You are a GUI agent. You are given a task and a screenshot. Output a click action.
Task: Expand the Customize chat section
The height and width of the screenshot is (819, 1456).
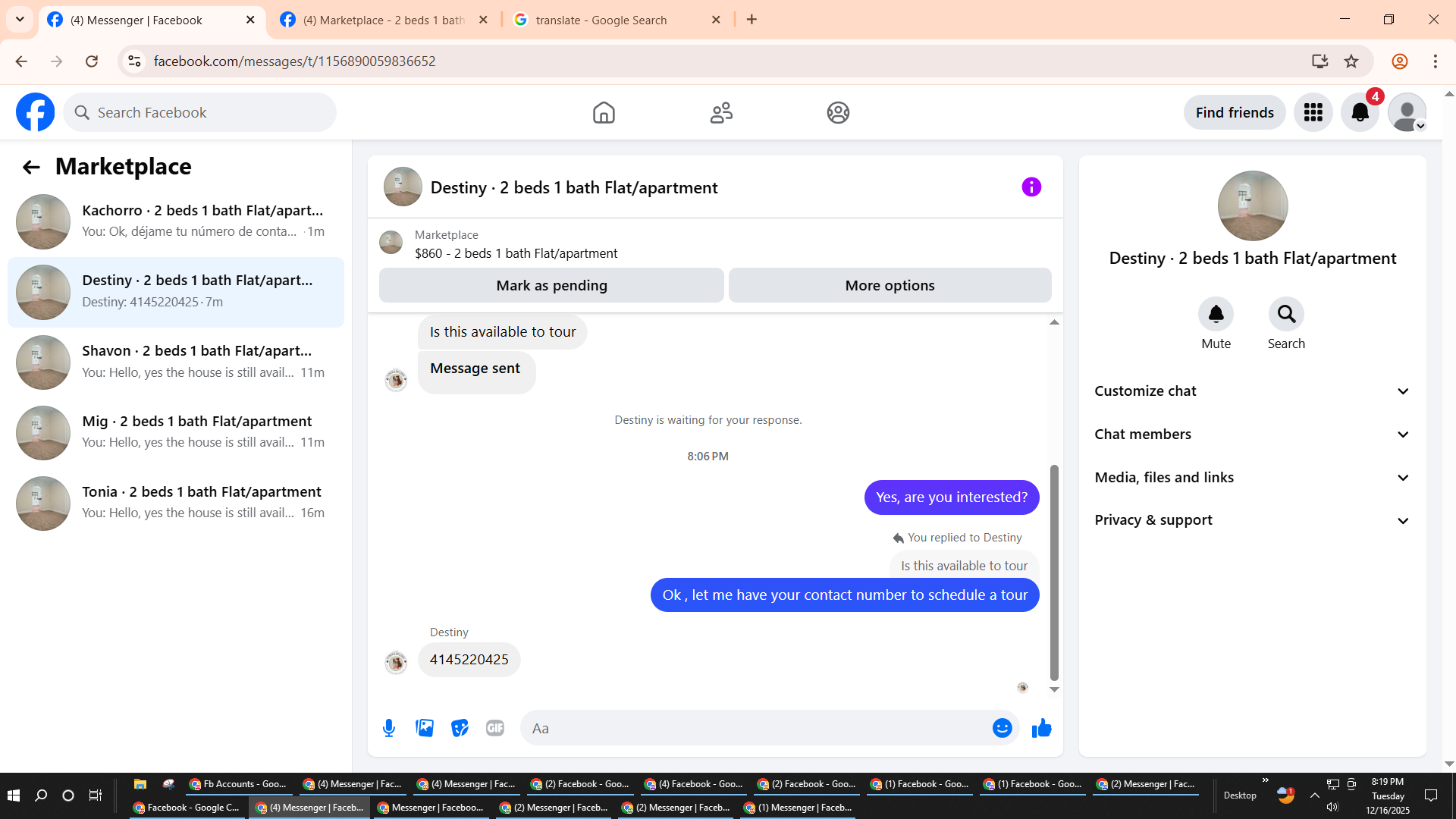tap(1253, 391)
